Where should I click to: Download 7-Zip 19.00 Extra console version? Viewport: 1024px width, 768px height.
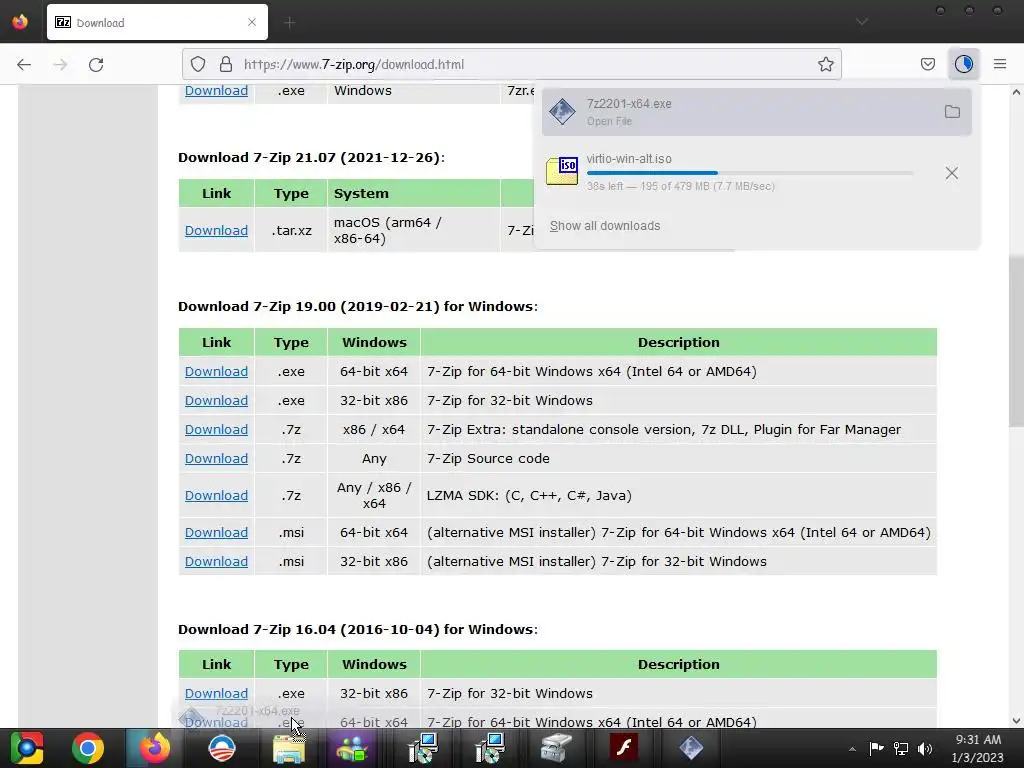point(216,430)
